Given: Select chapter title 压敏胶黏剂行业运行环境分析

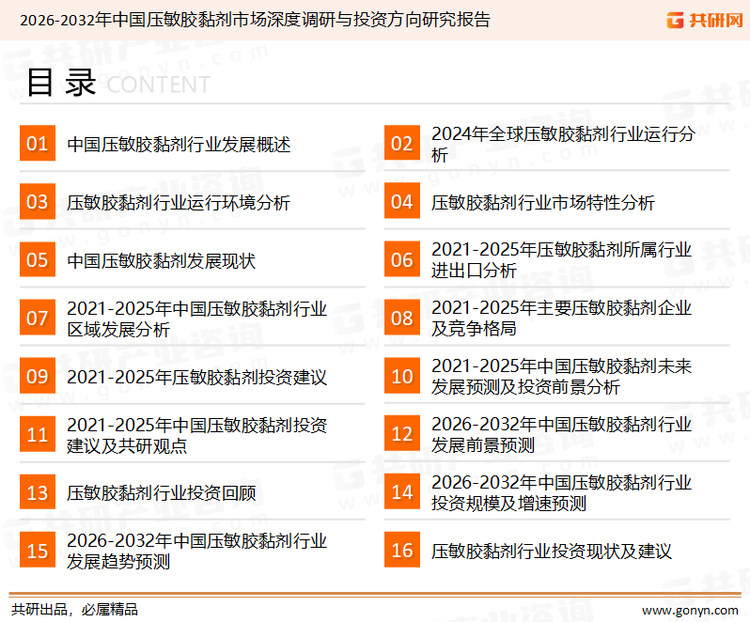Looking at the screenshot, I should tap(178, 202).
